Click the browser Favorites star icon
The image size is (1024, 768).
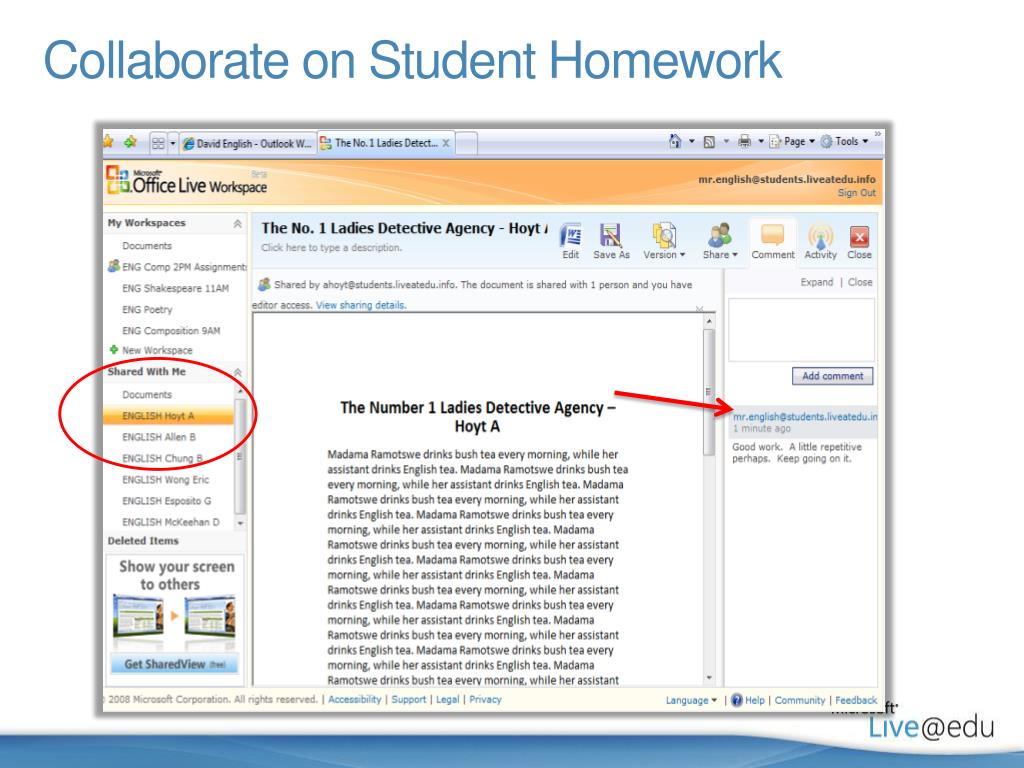pos(108,141)
